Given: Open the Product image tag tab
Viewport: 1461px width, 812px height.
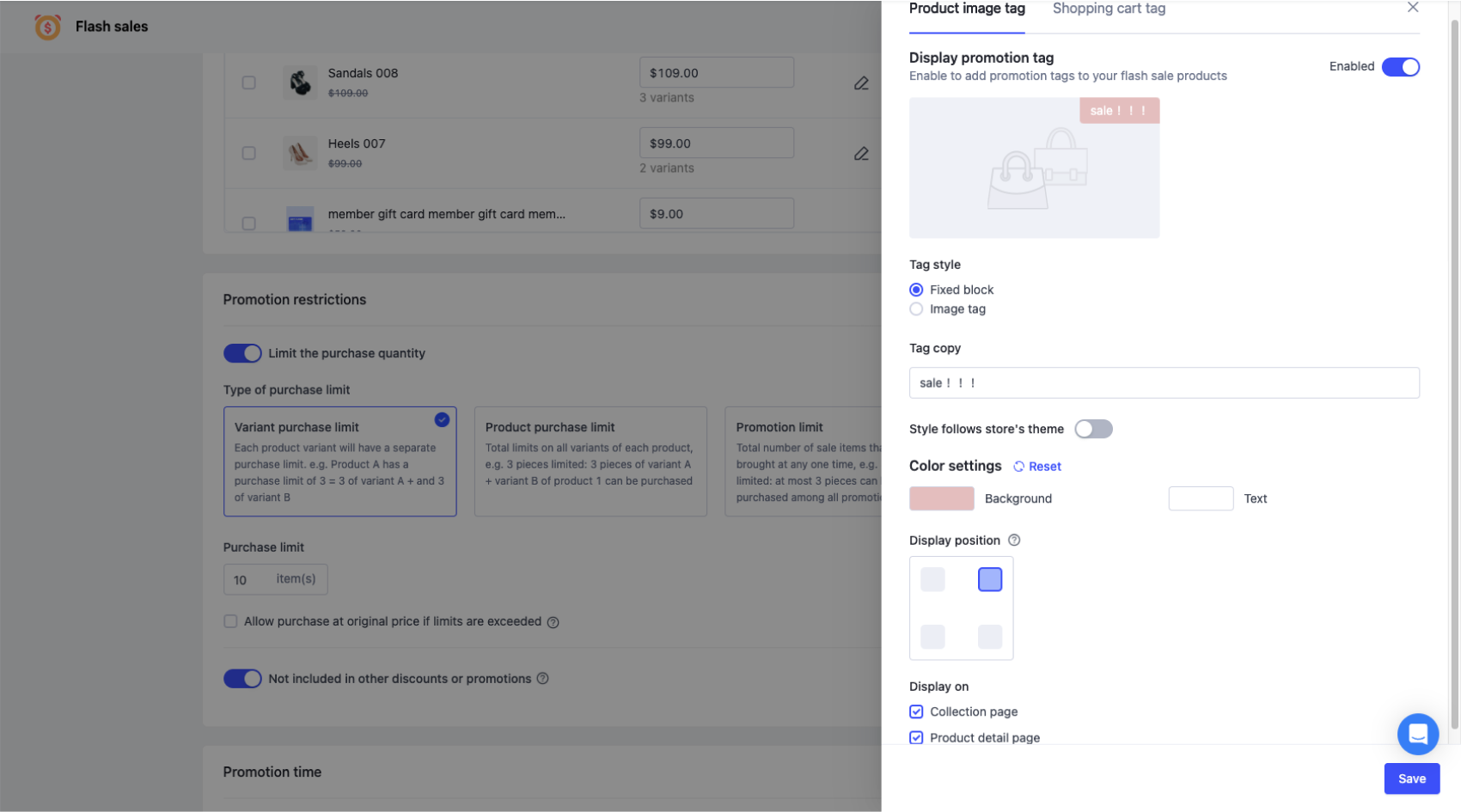Looking at the screenshot, I should (967, 9).
